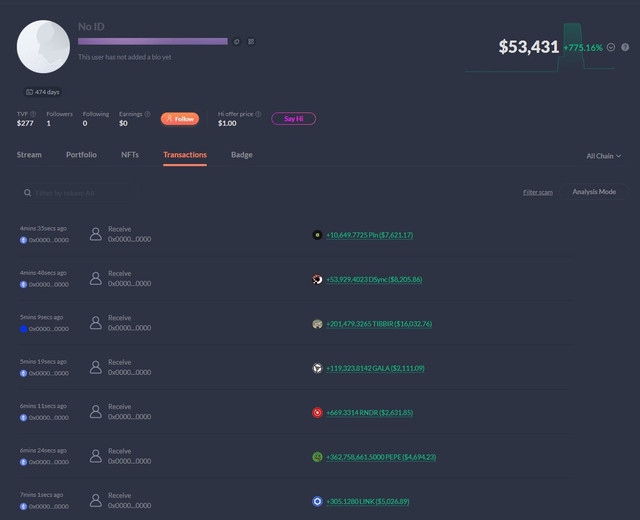This screenshot has width=640, height=520.
Task: Click the copy address icon beside the wallet address
Action: (x=237, y=41)
